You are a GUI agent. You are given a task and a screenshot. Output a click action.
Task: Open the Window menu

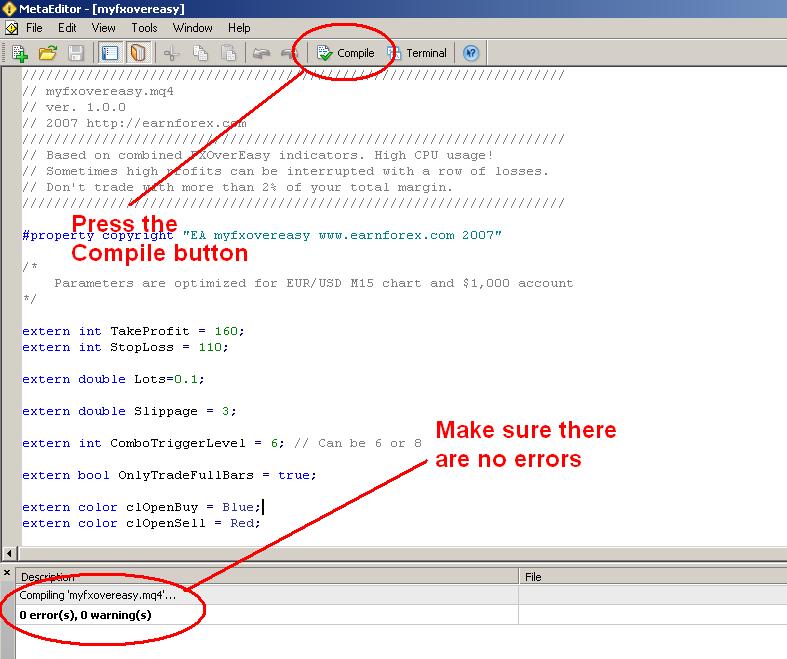pos(193,28)
